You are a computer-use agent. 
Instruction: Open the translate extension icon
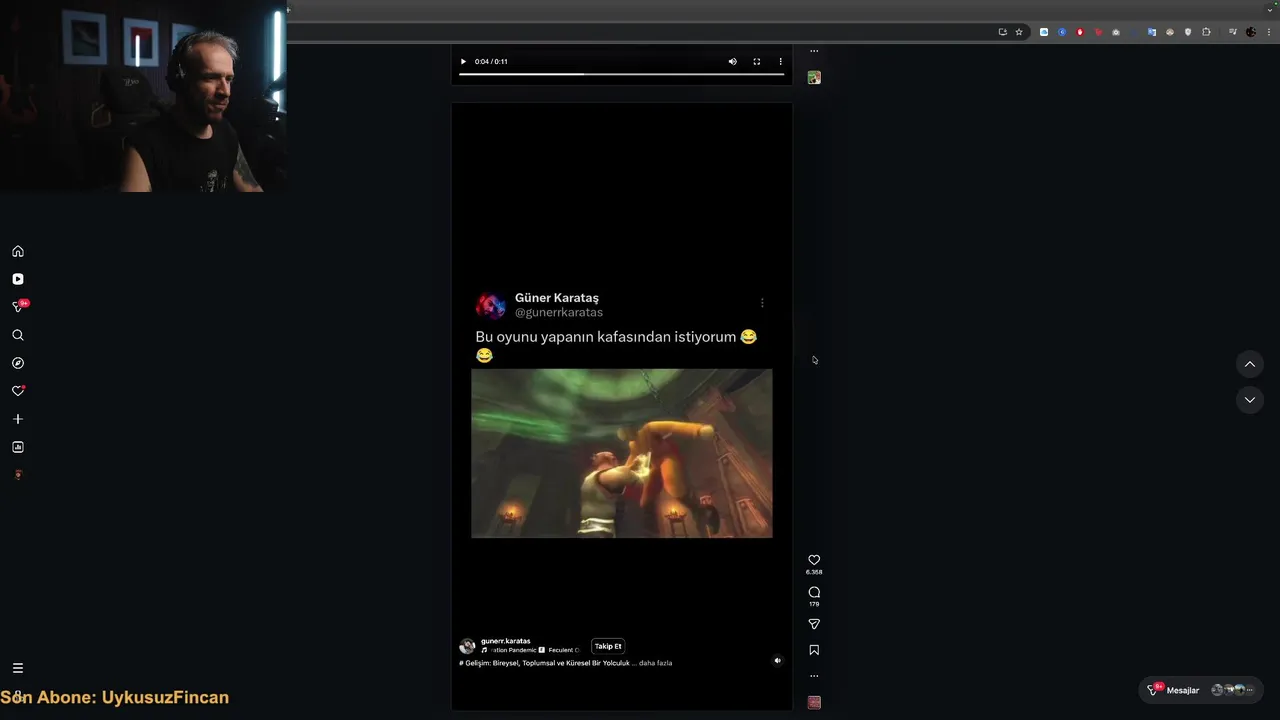(x=1152, y=32)
